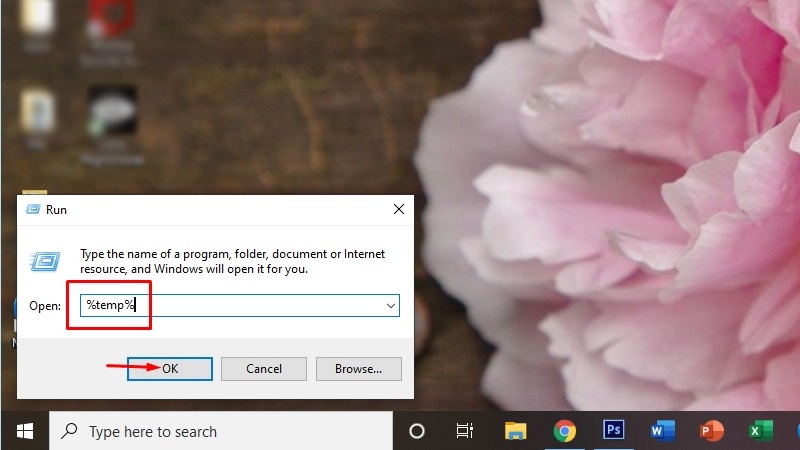Cancel the Run dialog

(x=264, y=369)
